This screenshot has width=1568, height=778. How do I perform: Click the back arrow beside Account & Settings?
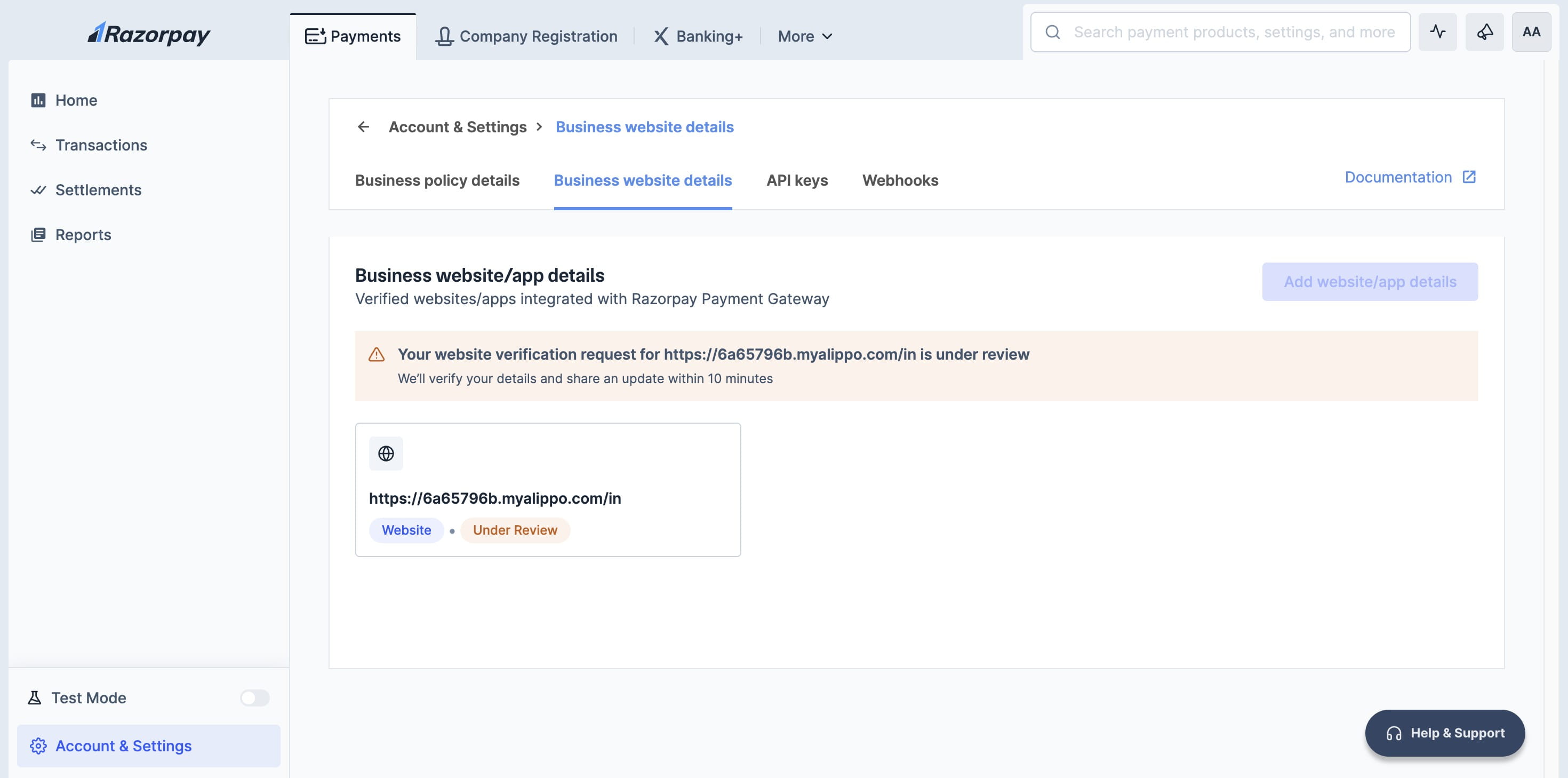(363, 126)
